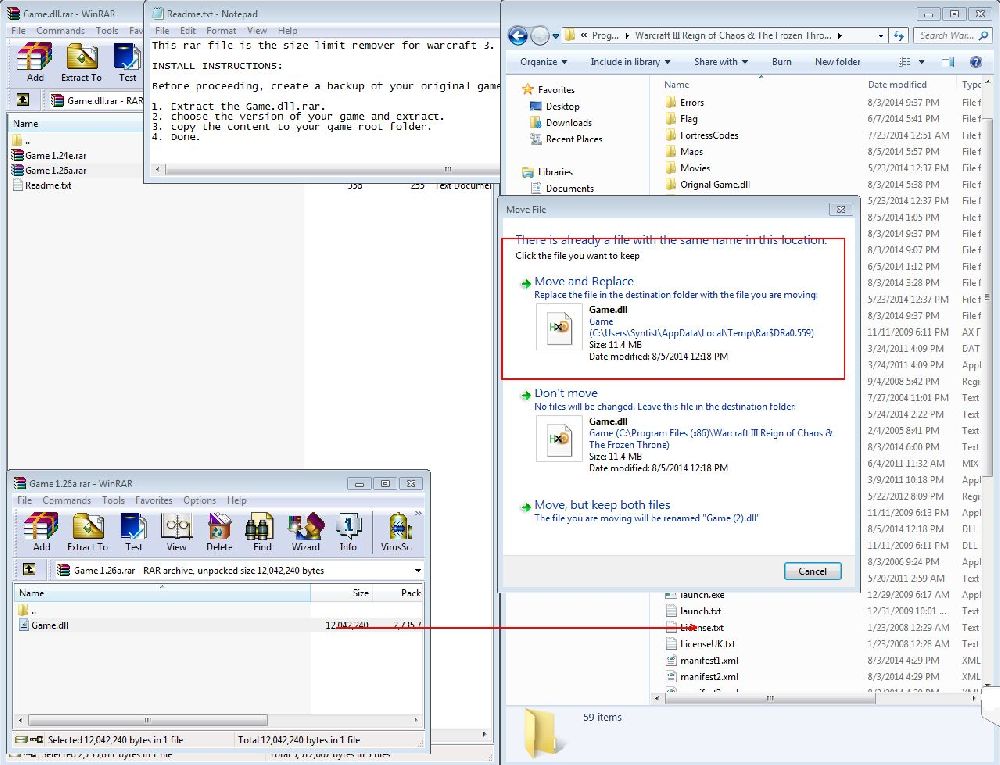Open File menu in Game 1.26a WinRAR
1000x765 pixels.
(x=24, y=500)
